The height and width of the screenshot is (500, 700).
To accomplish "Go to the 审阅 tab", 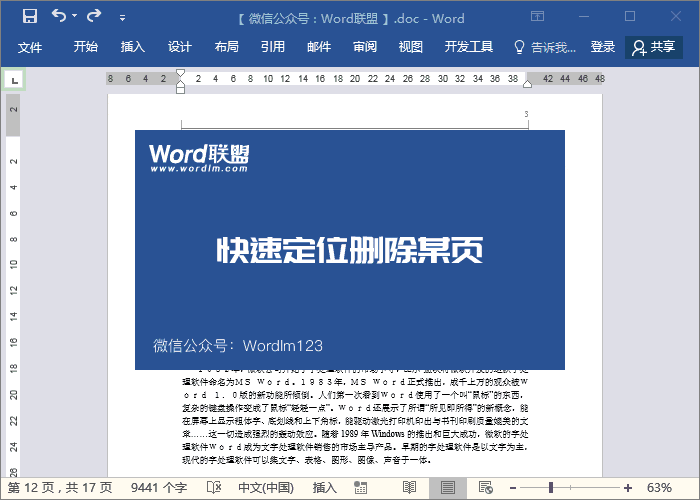I will click(365, 47).
